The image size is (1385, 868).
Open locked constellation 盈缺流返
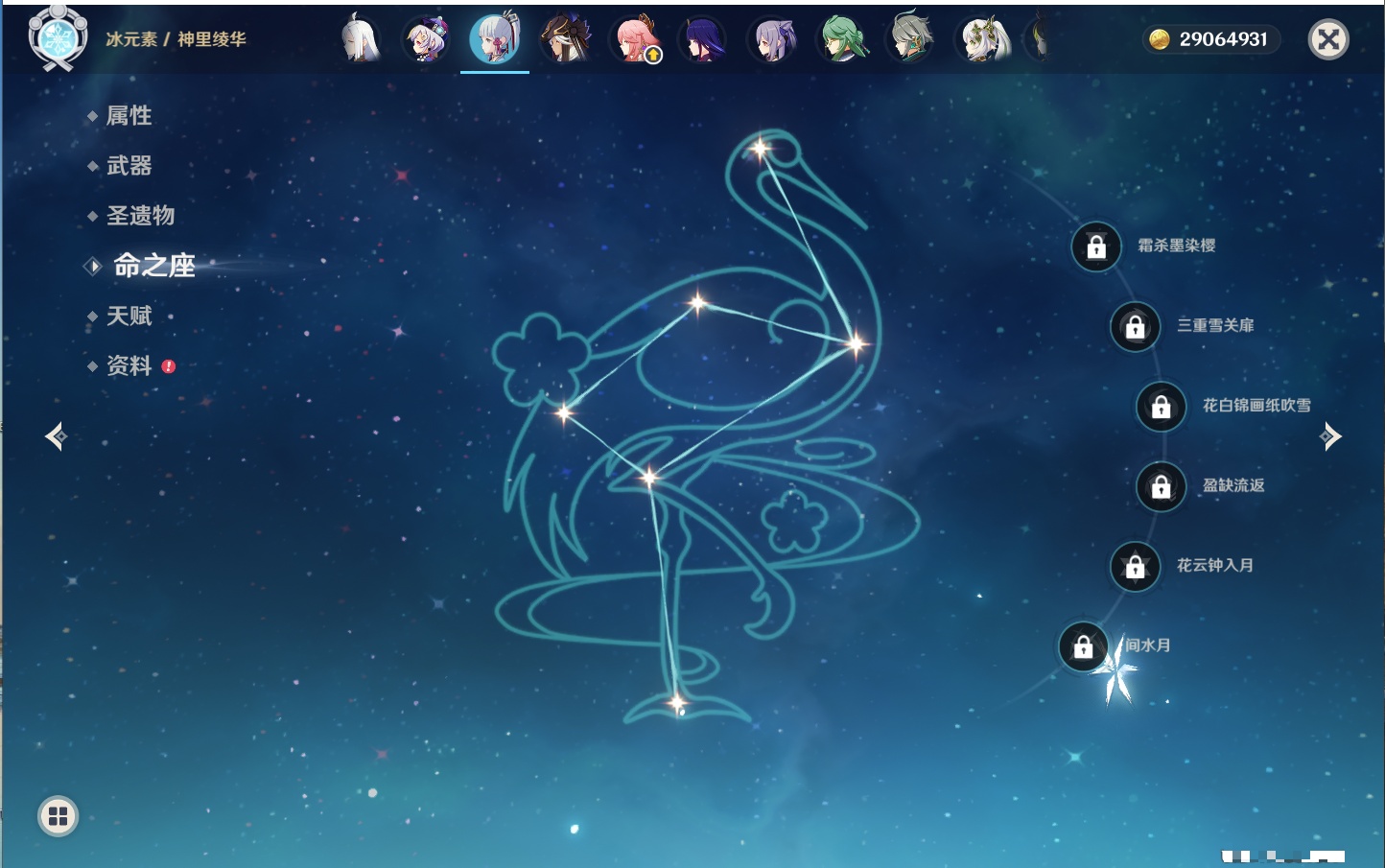point(1162,486)
